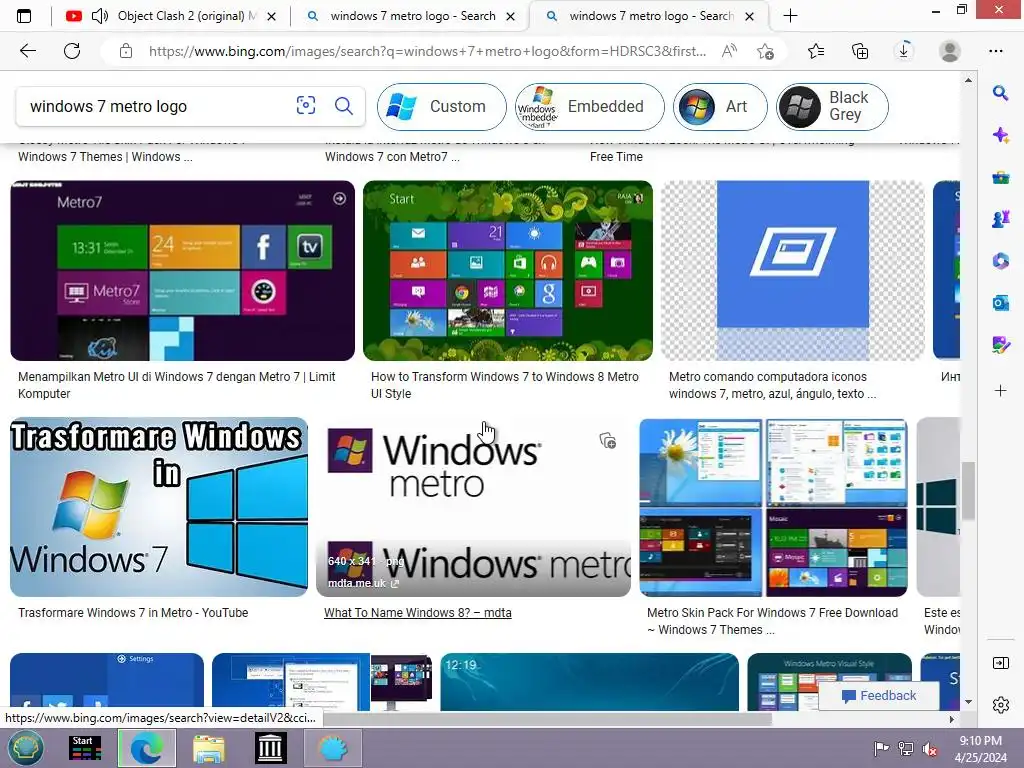View site information via the lock icon

(126, 51)
